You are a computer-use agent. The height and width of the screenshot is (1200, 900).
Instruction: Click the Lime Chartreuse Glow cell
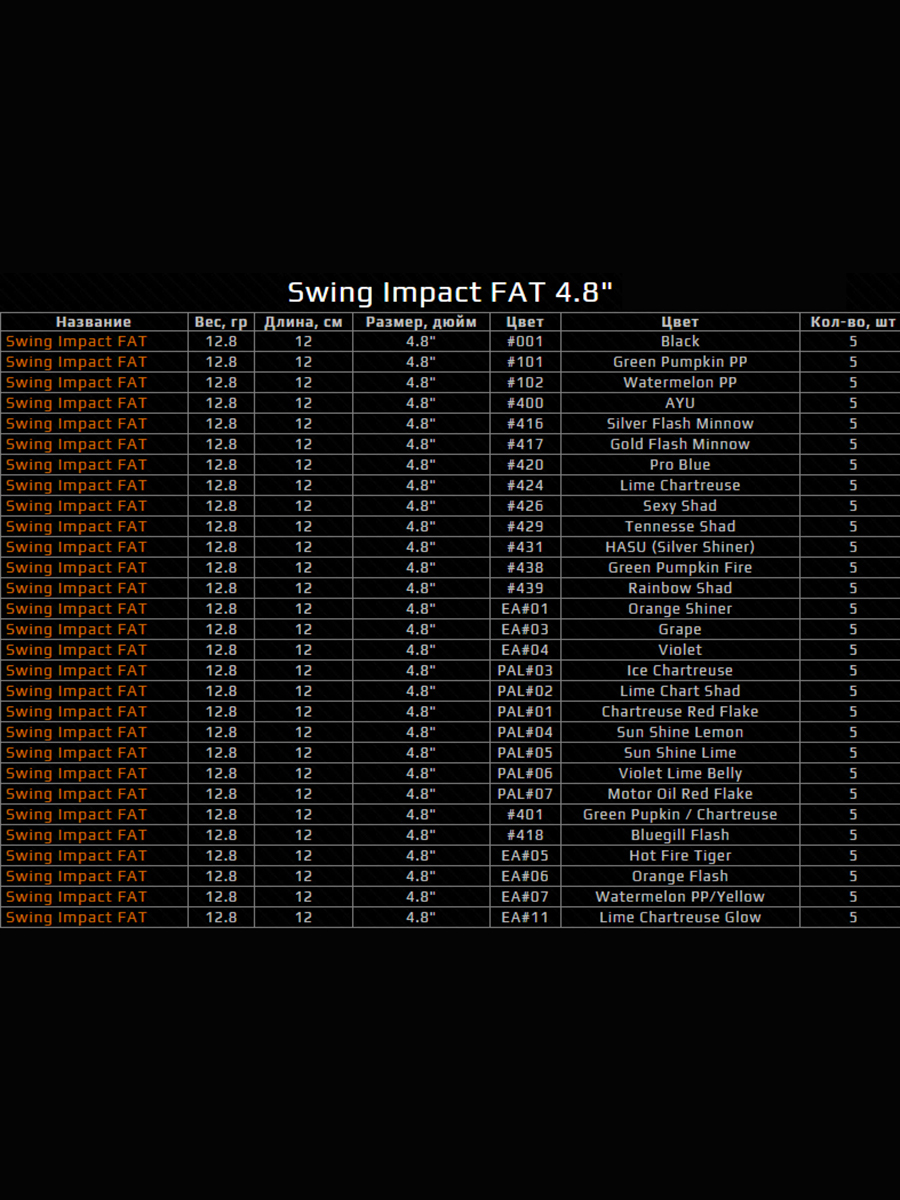(680, 917)
